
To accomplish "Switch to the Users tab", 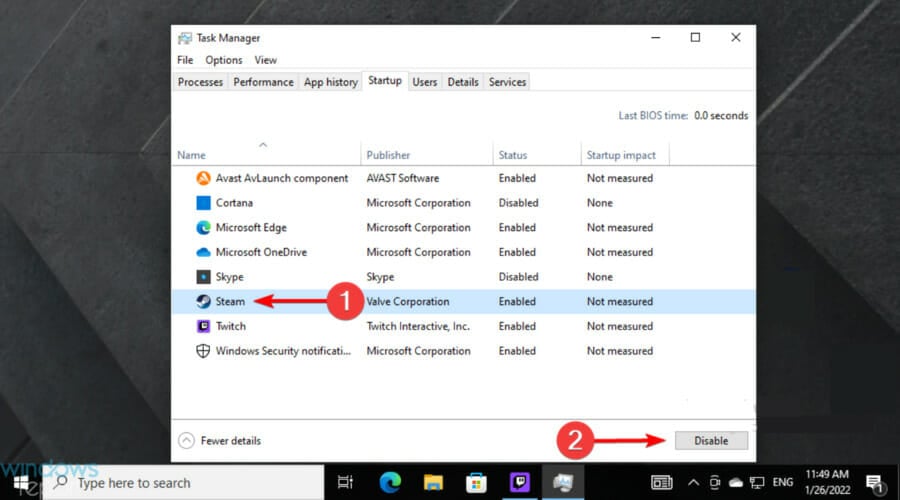I will coord(425,82).
